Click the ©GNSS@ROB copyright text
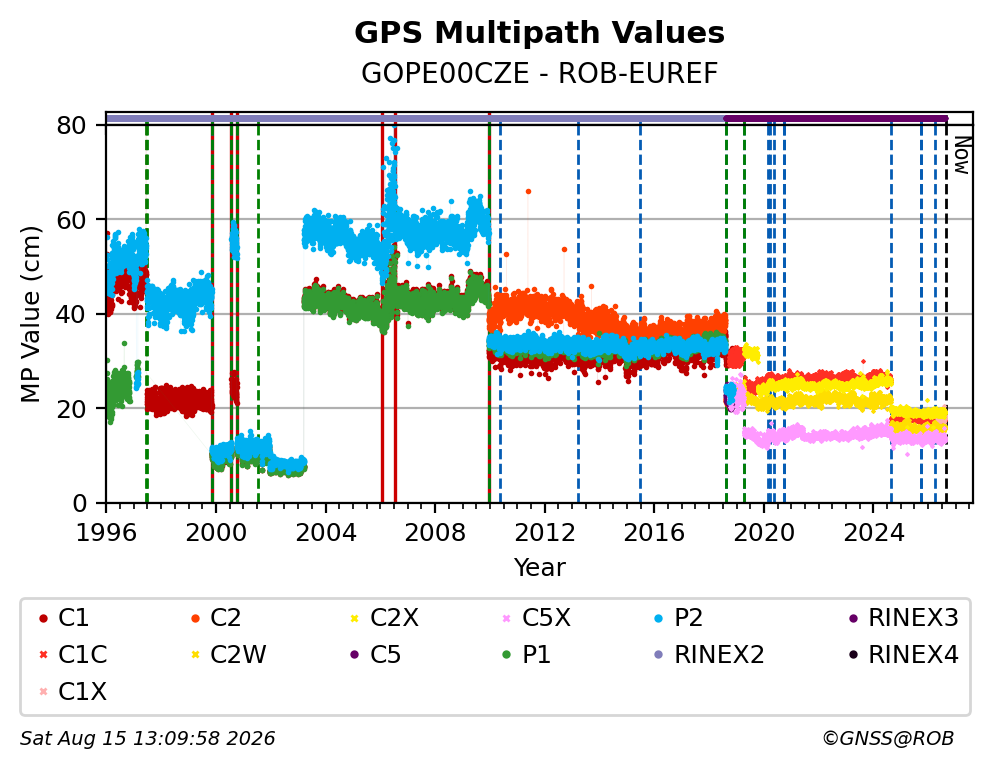992x769 pixels. coord(888,739)
